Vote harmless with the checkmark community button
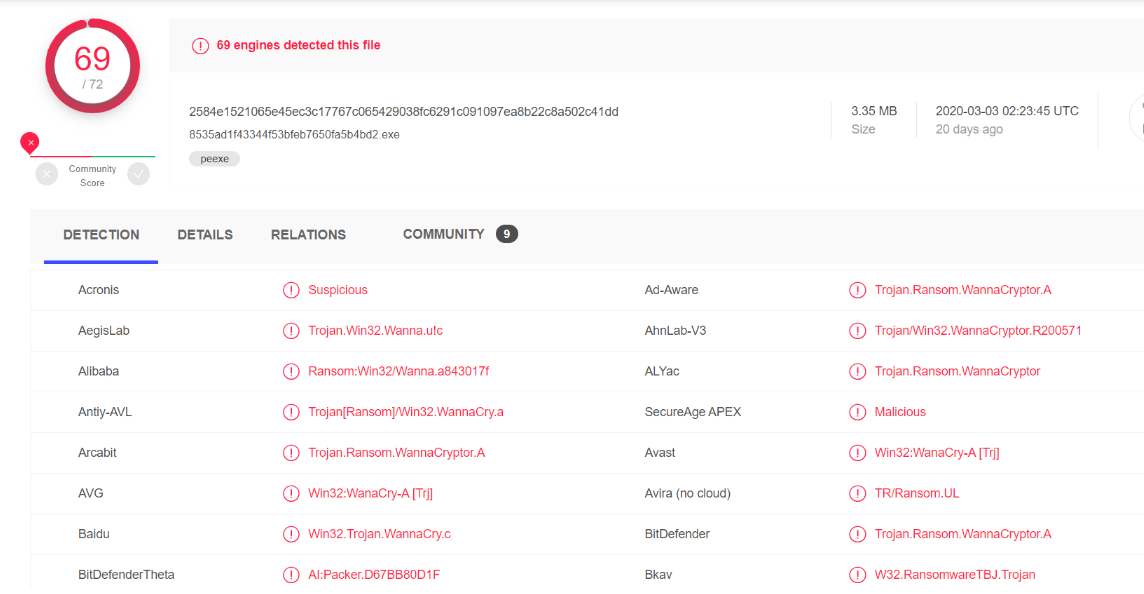 138,175
